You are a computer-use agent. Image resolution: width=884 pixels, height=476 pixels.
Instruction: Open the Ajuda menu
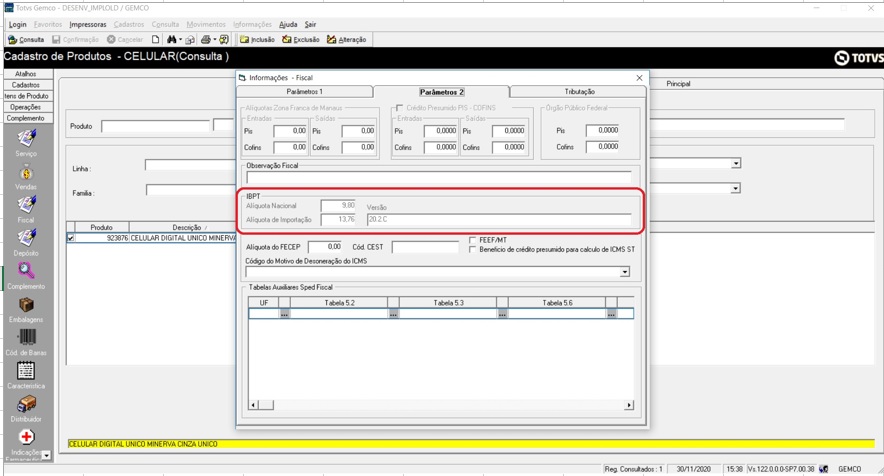pyautogui.click(x=288, y=25)
